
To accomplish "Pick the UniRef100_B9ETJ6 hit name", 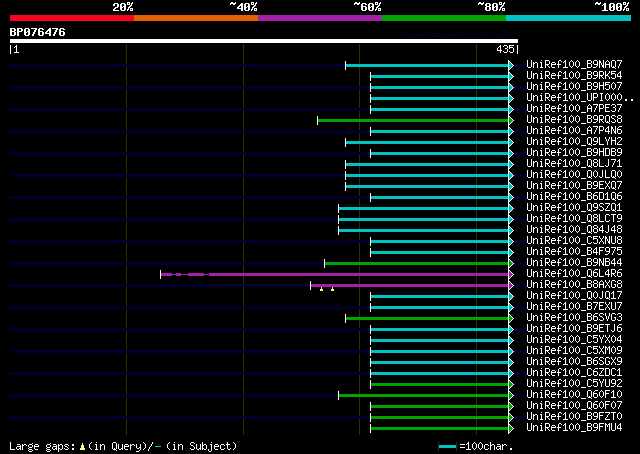I will pos(574,329).
